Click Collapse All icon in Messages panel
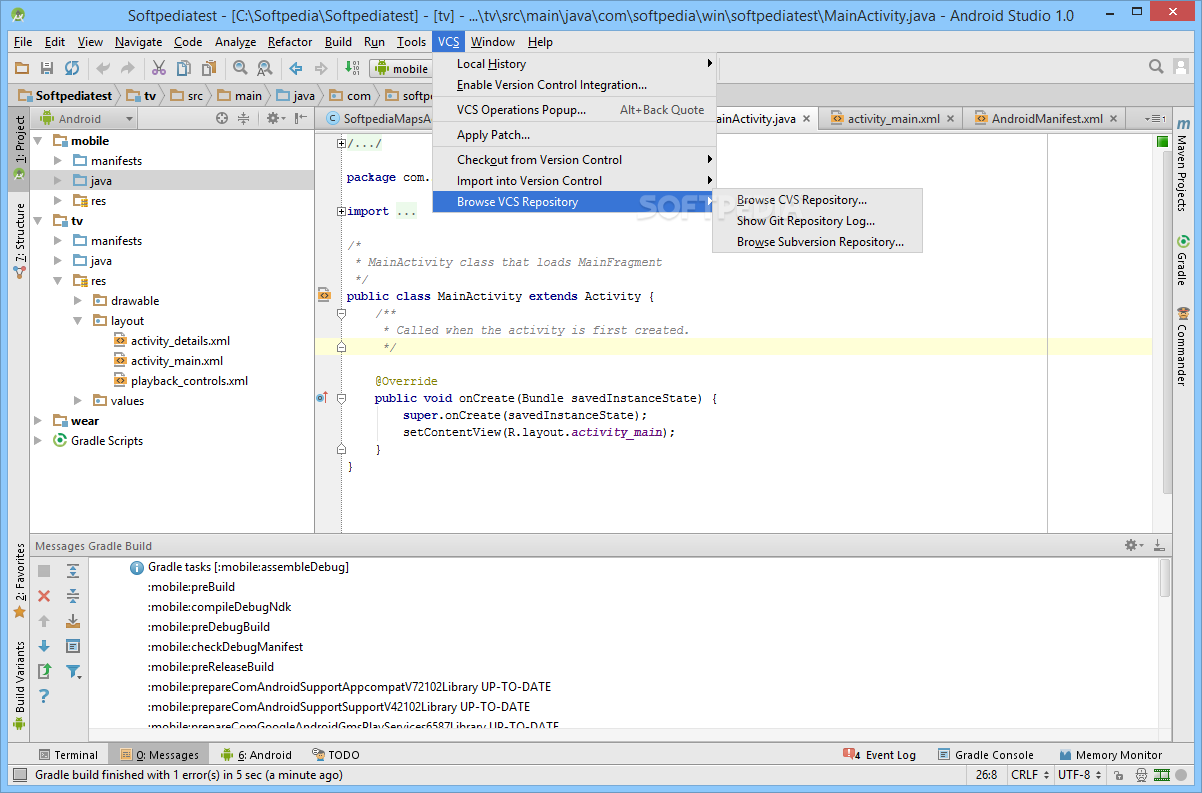Screen dimensions: 1202x793 point(73,596)
